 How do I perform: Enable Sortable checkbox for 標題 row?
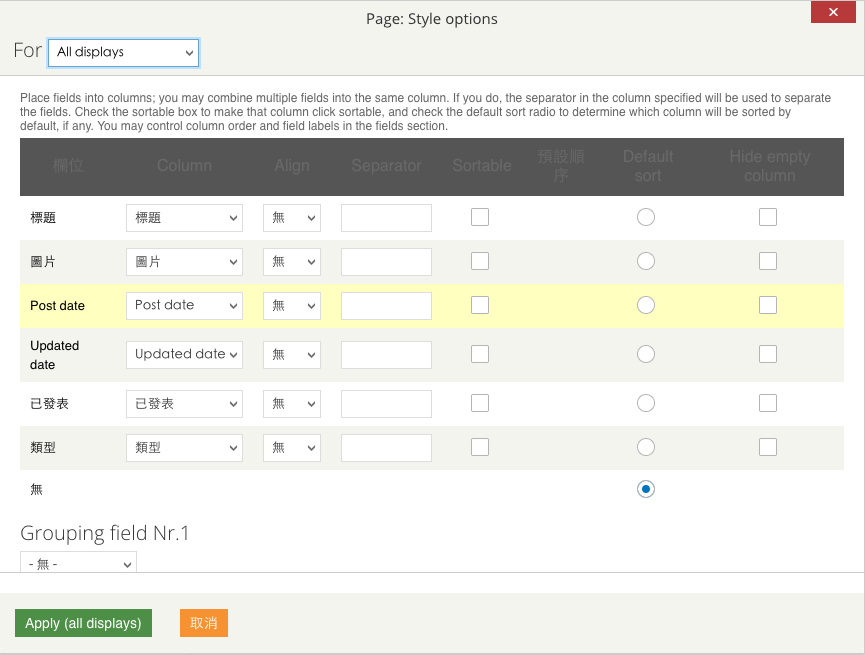coord(480,217)
